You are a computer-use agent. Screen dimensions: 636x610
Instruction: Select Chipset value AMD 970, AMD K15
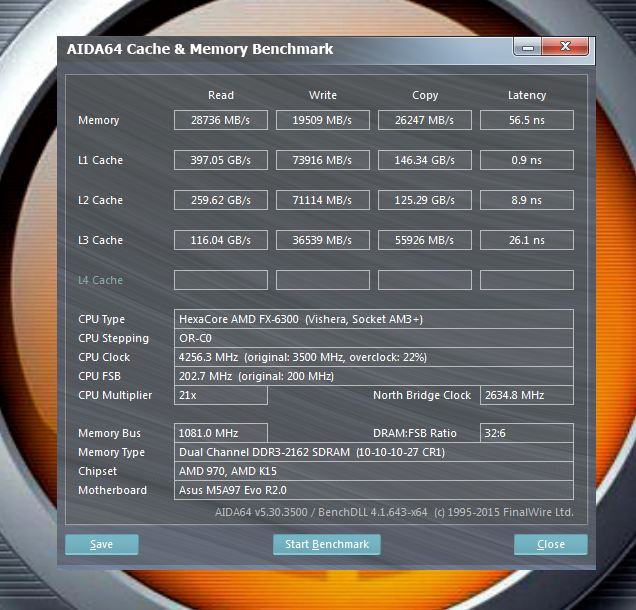tap(374, 471)
